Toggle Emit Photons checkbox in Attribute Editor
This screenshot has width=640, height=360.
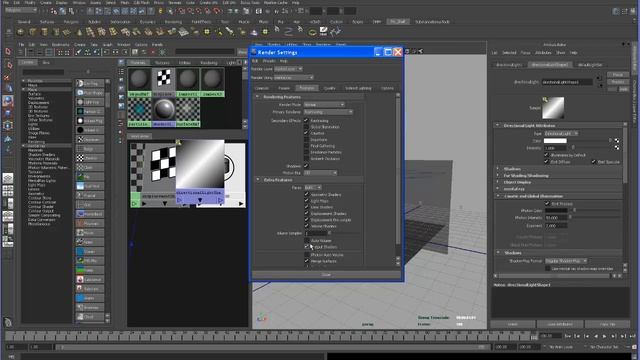(547, 203)
